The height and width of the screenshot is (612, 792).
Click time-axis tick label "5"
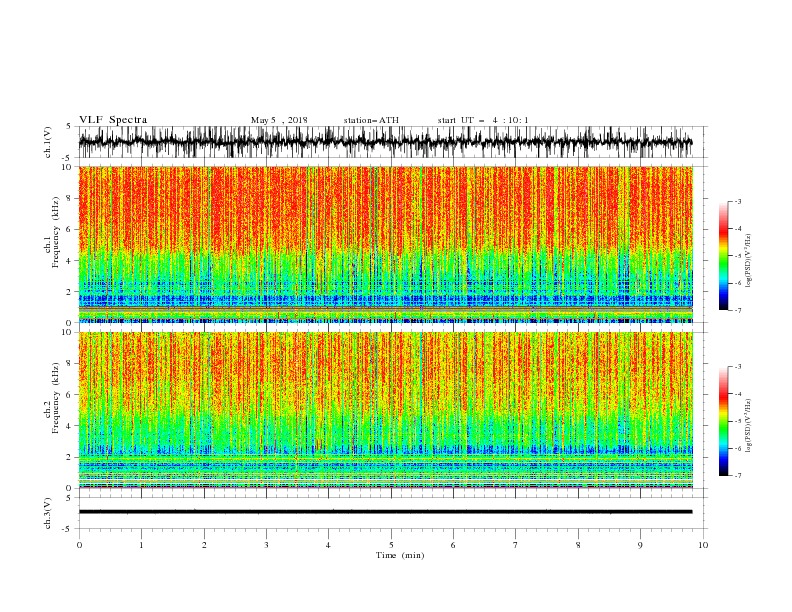coord(391,545)
